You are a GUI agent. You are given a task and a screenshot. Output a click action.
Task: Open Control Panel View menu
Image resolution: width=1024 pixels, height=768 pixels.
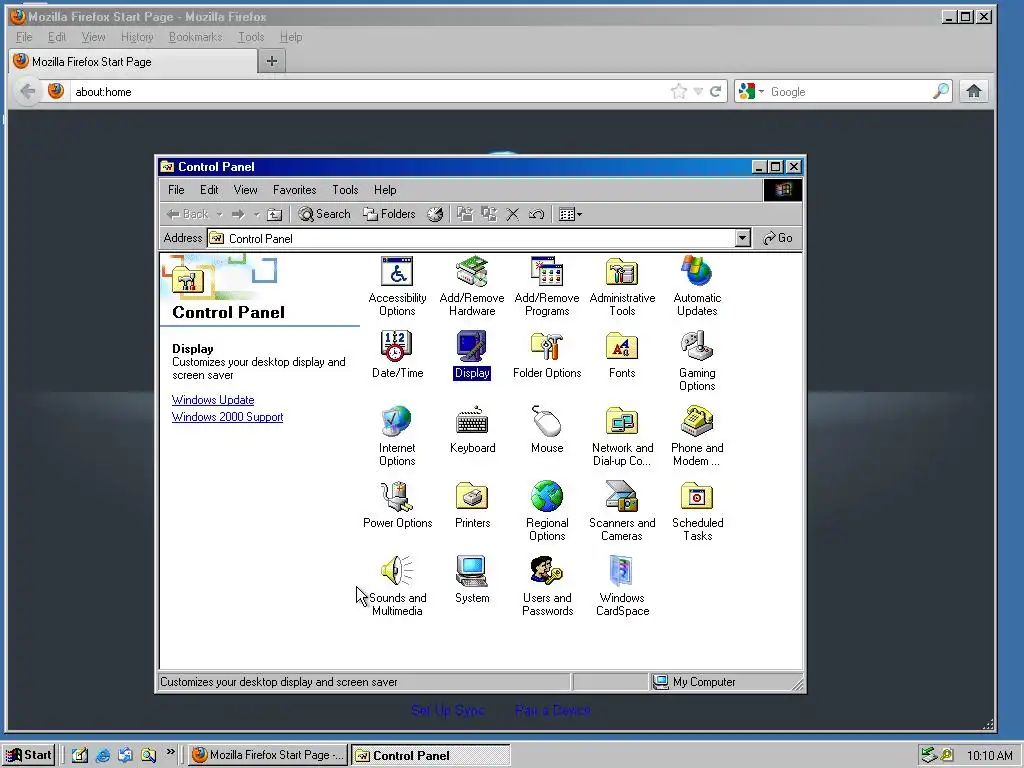click(246, 190)
